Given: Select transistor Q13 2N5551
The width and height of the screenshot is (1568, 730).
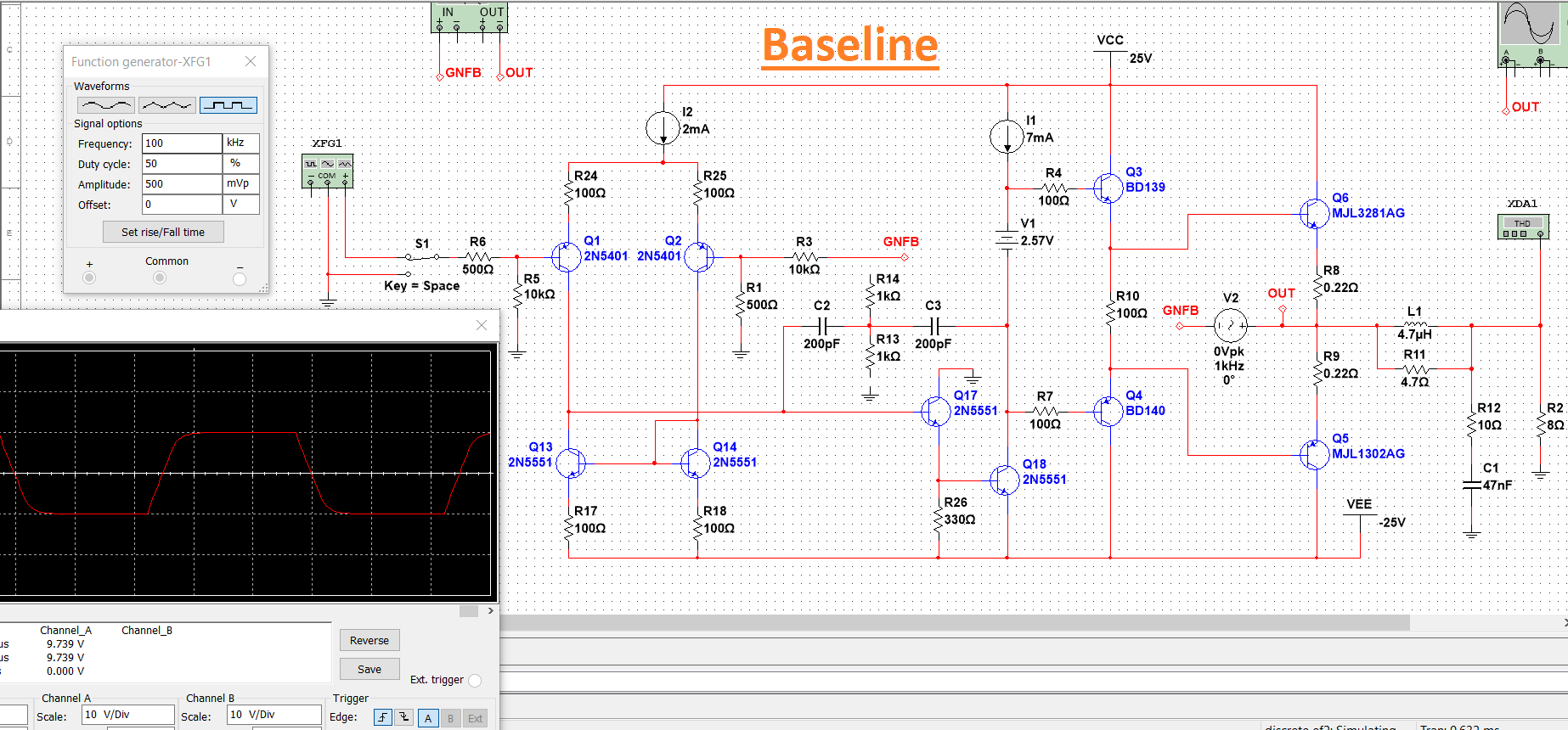Looking at the screenshot, I should [x=570, y=463].
